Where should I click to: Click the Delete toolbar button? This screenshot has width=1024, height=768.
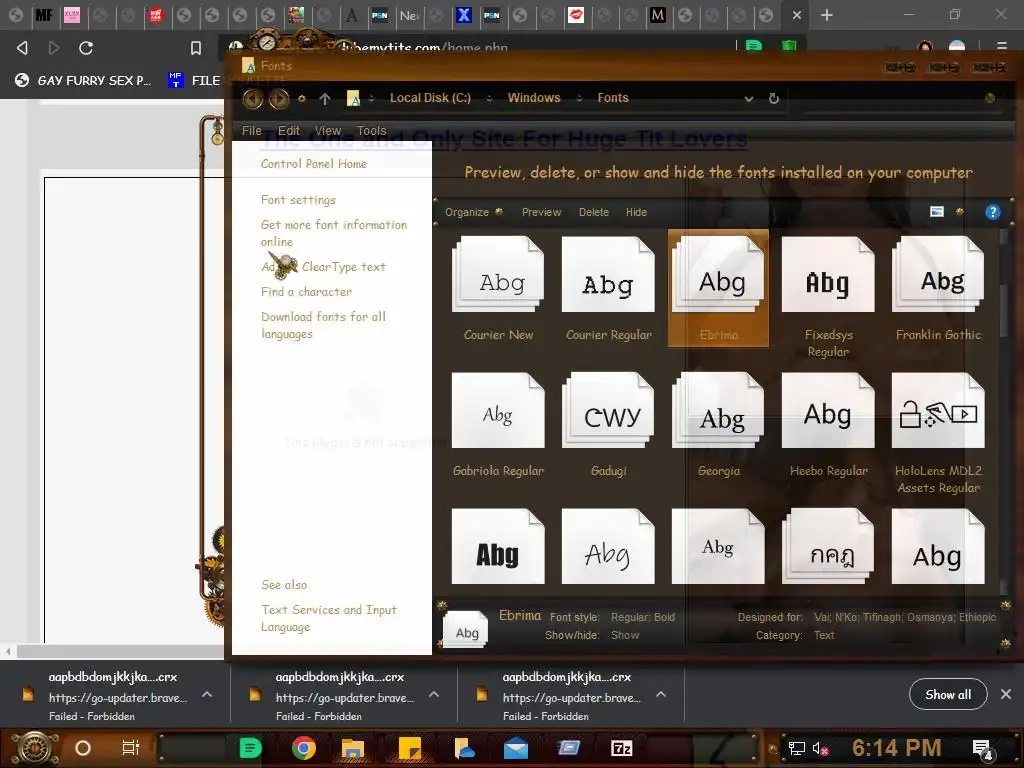point(594,212)
